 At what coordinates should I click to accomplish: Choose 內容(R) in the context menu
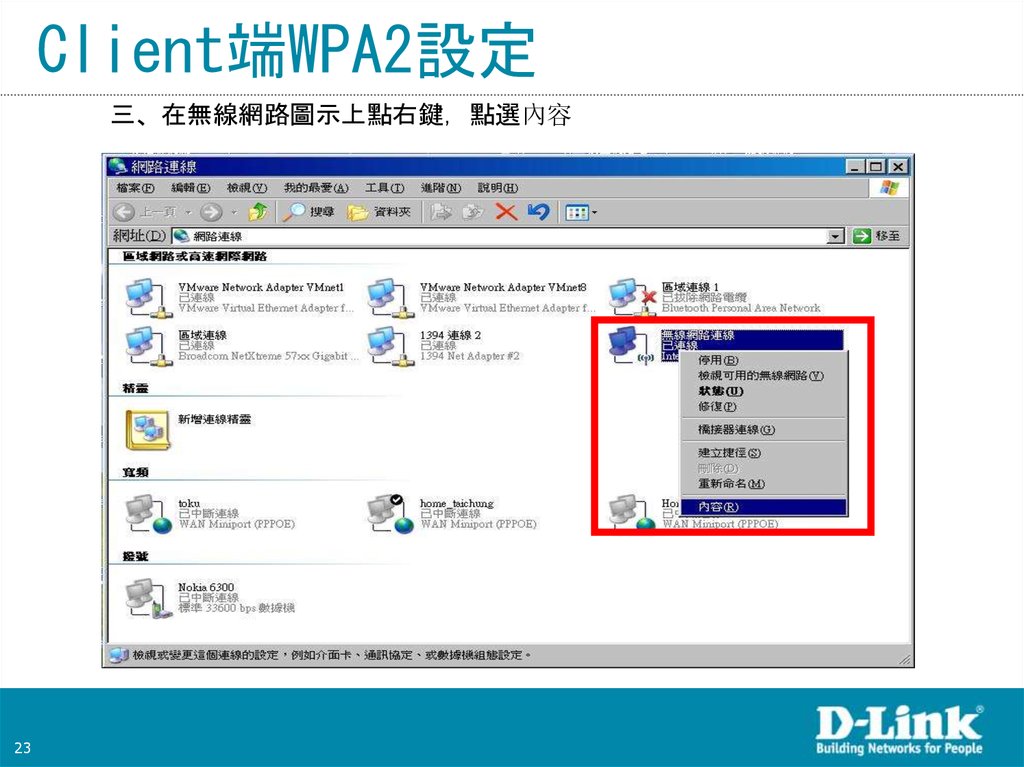tap(763, 507)
